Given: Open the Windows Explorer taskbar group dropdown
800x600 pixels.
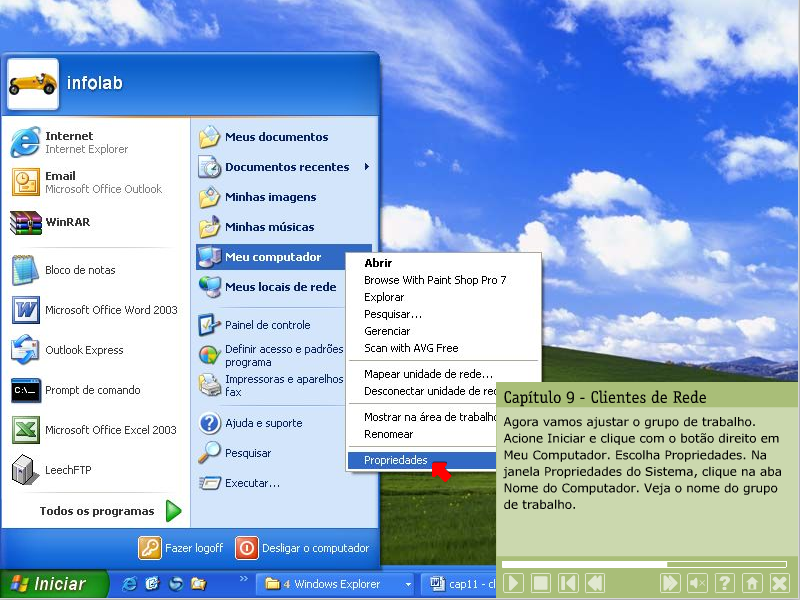Looking at the screenshot, I should pyautogui.click(x=408, y=584).
